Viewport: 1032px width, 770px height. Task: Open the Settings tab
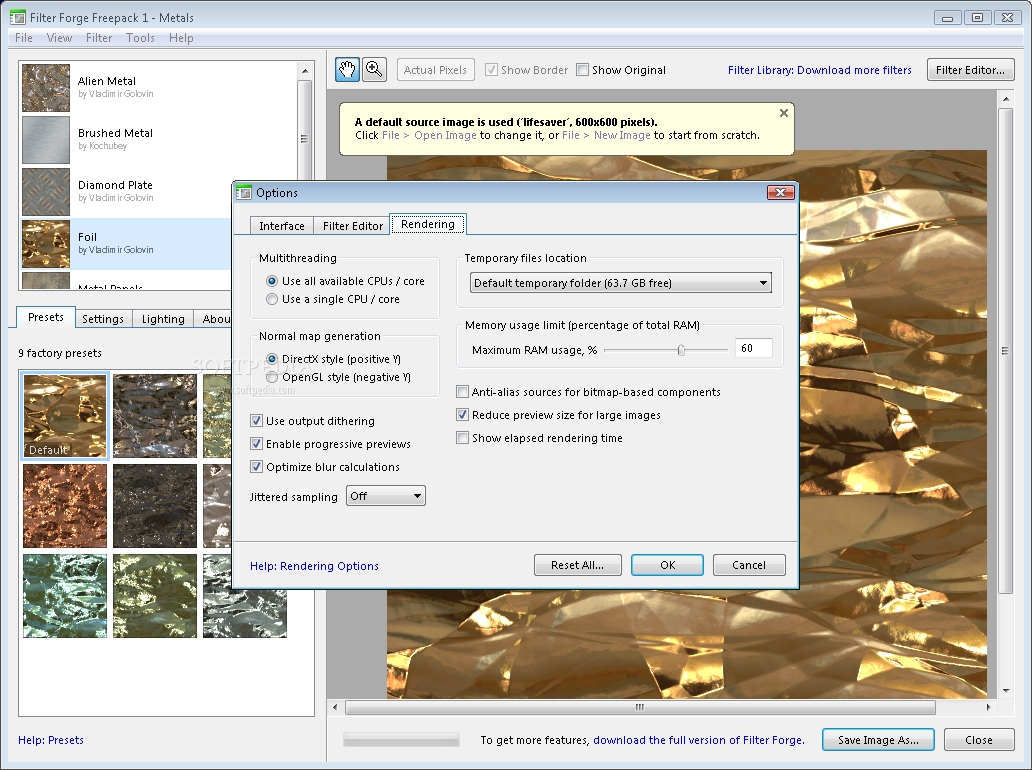(103, 319)
